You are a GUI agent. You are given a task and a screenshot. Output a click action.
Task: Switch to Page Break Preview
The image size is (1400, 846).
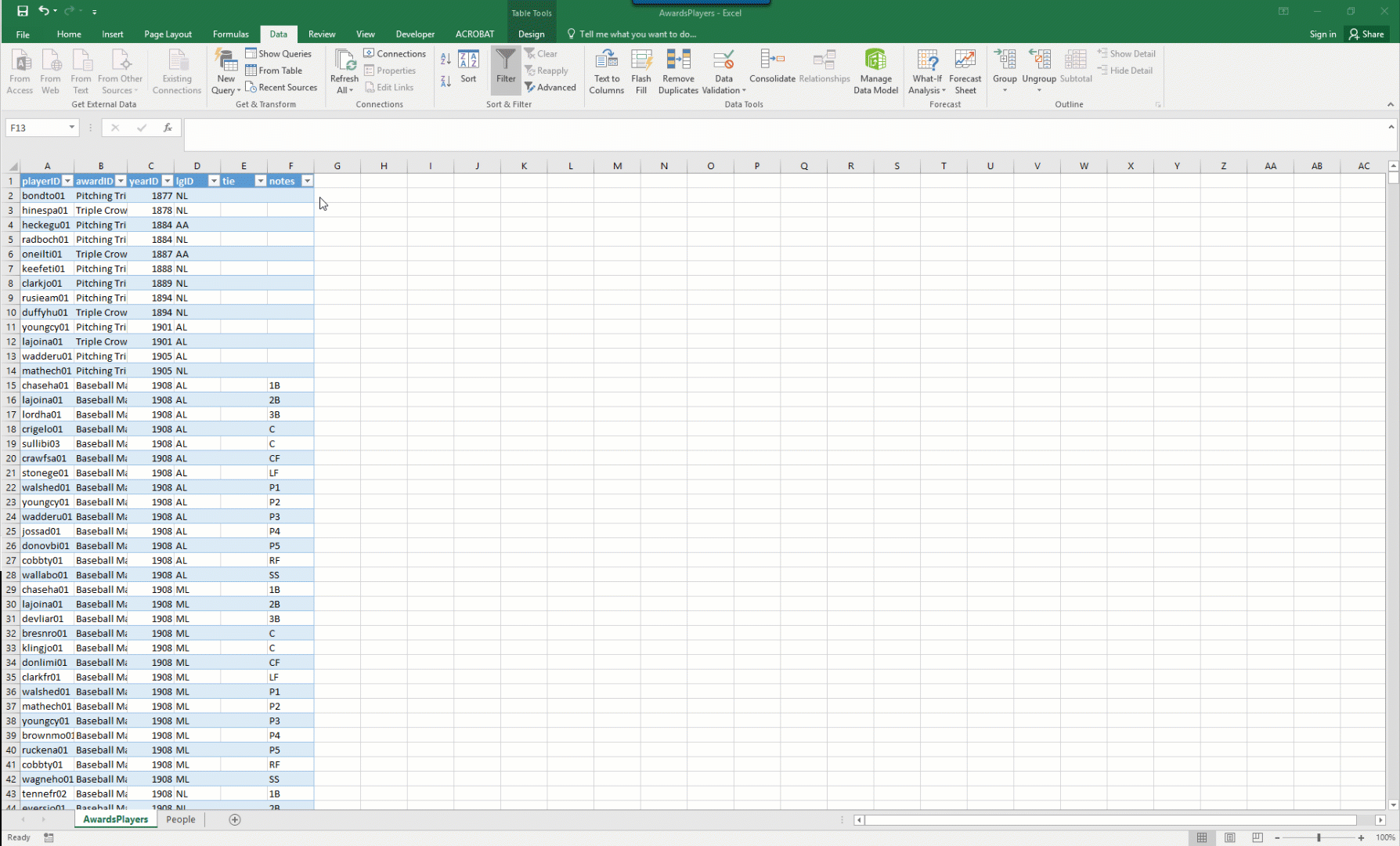coord(1257,837)
